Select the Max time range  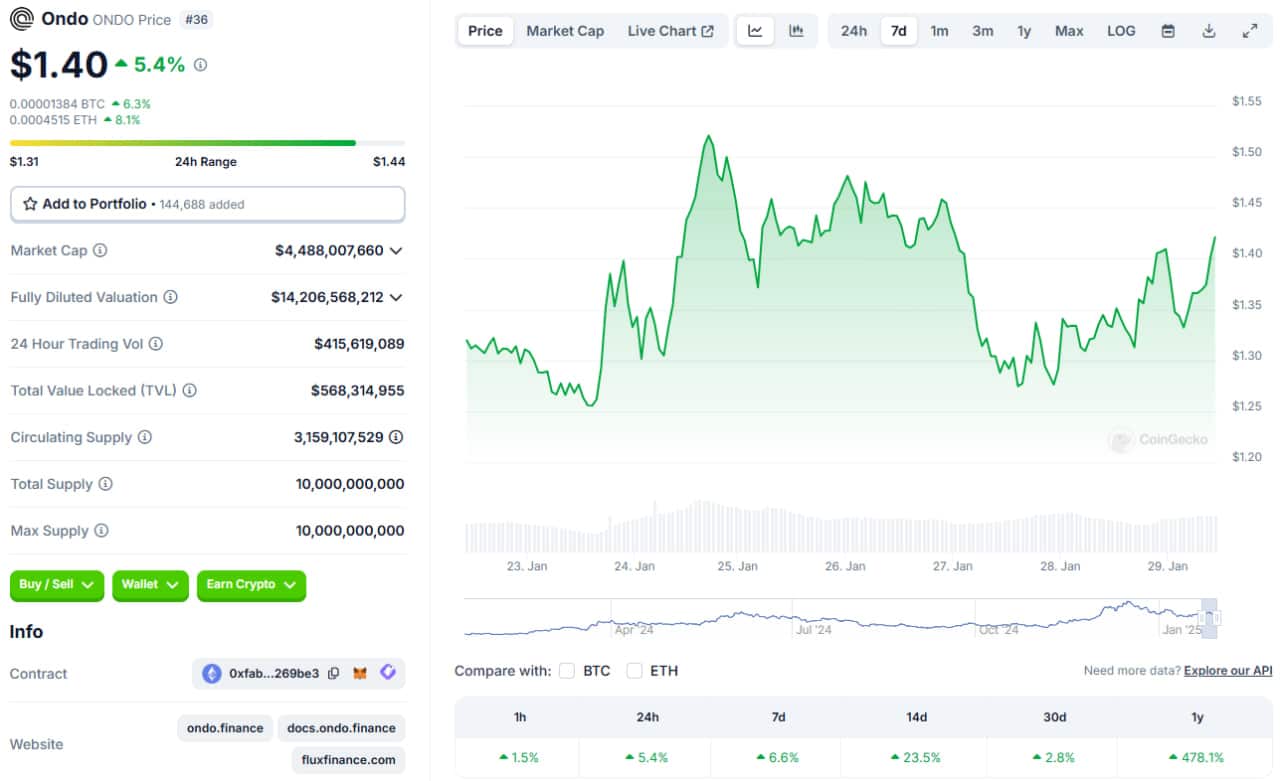[1069, 31]
